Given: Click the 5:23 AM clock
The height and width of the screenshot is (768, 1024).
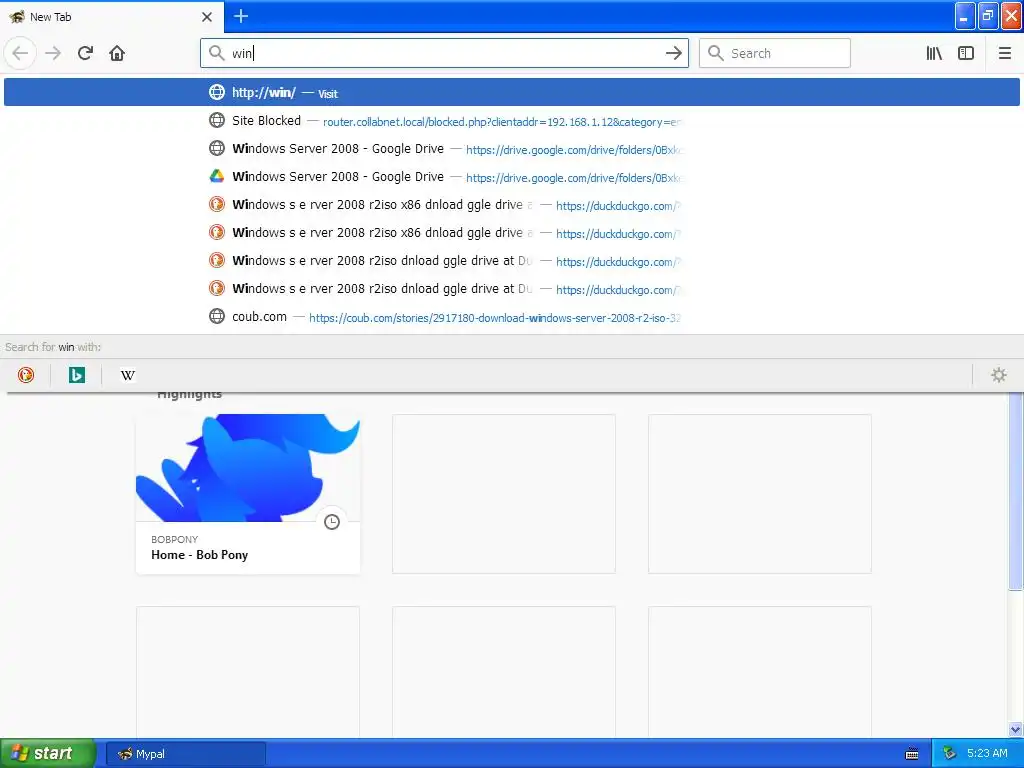Looking at the screenshot, I should (x=987, y=754).
